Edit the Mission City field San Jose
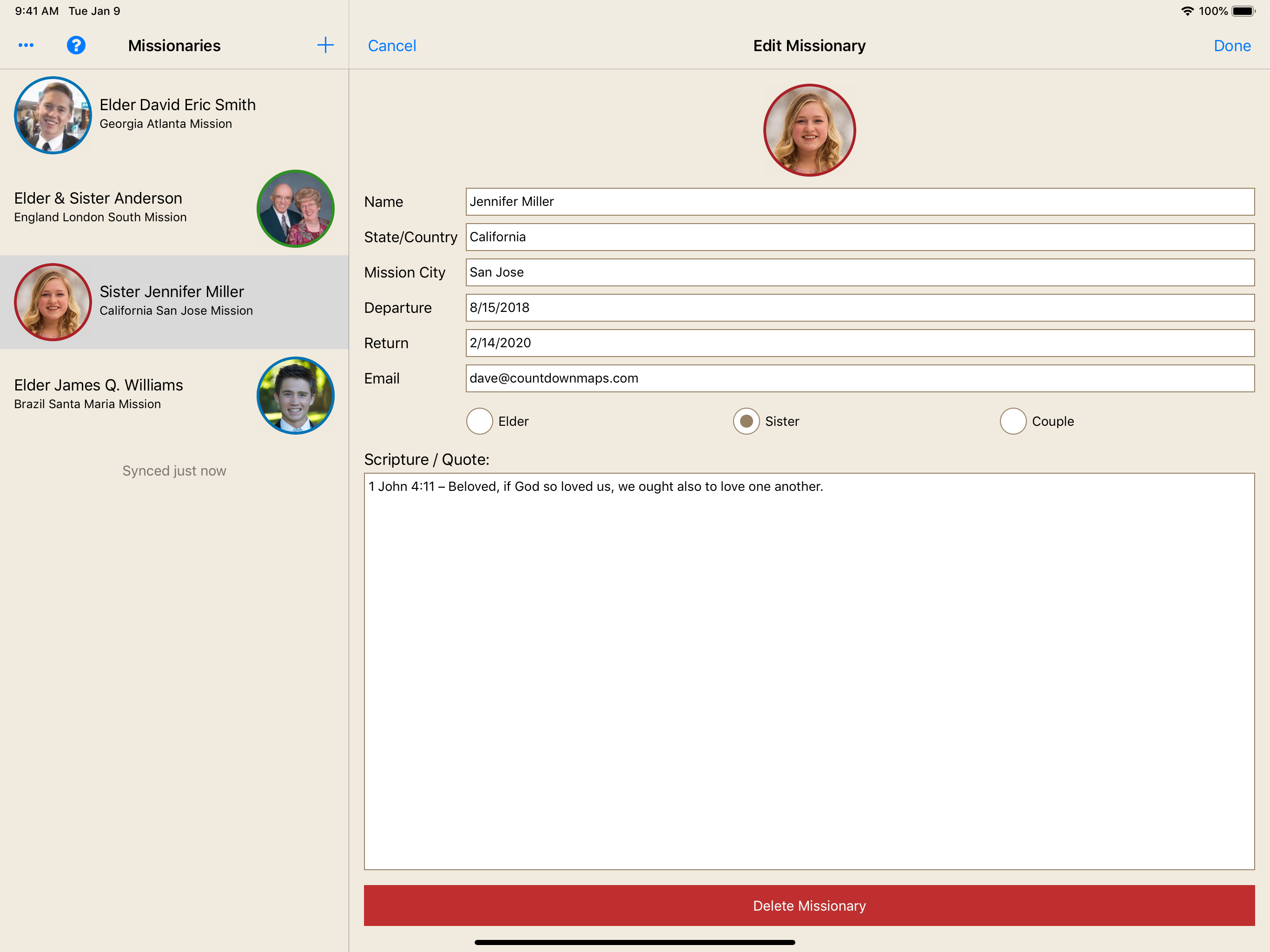This screenshot has width=1270, height=952. tap(860, 272)
